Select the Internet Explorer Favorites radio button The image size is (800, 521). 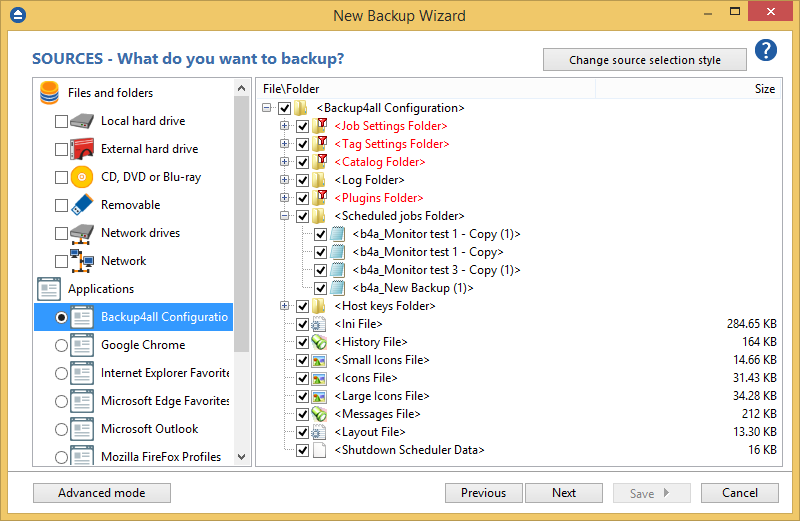[x=61, y=374]
